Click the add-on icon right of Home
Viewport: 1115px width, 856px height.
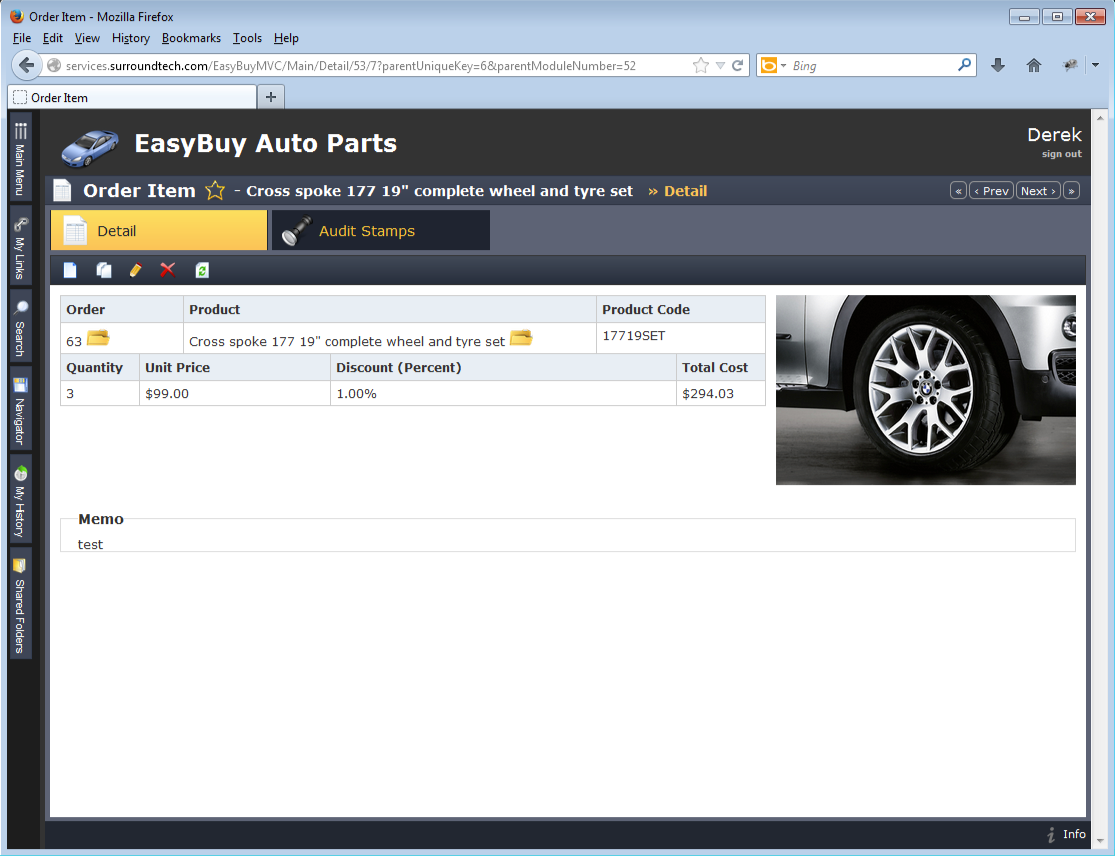click(x=1070, y=65)
